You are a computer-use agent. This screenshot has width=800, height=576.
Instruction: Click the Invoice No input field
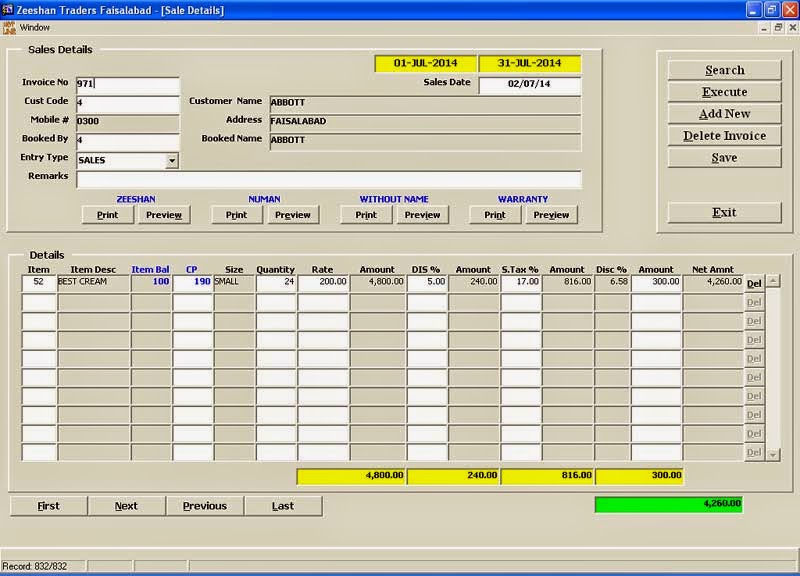coord(130,84)
